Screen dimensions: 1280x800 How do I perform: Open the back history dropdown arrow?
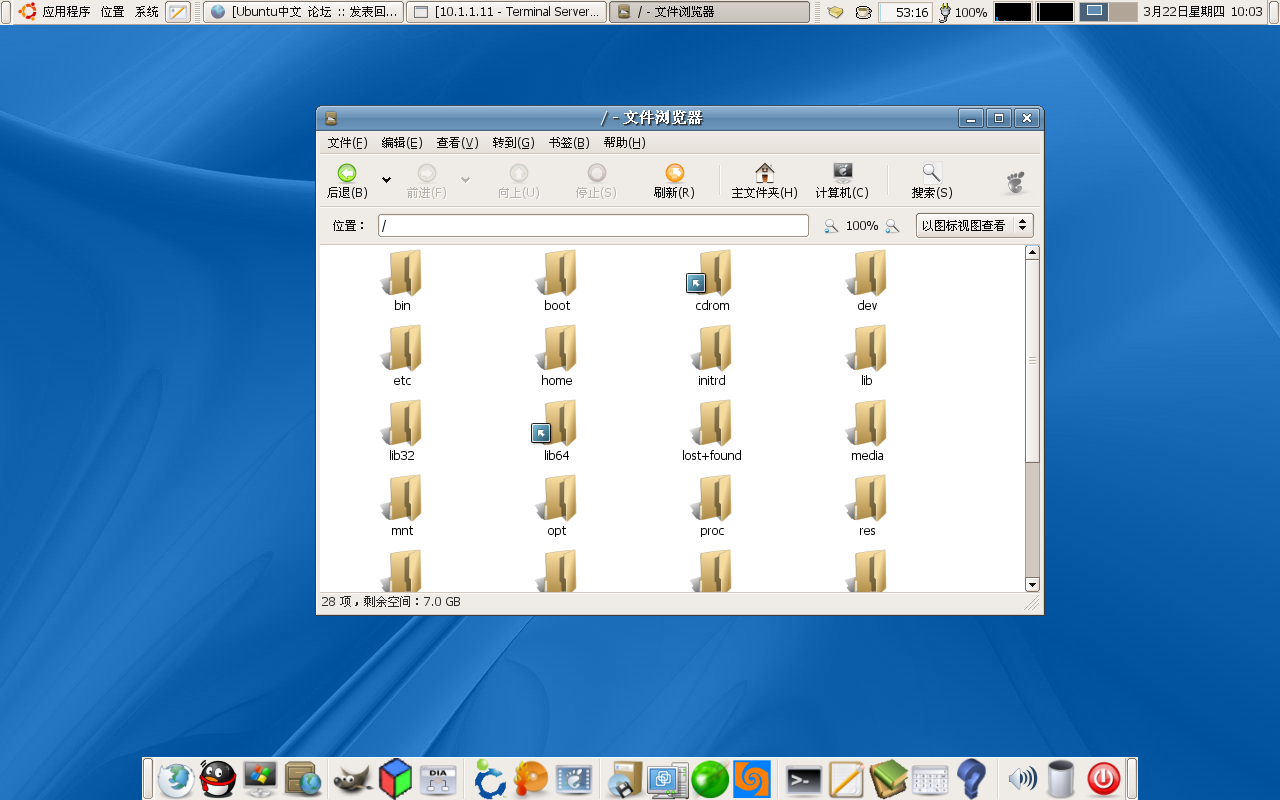pos(386,180)
